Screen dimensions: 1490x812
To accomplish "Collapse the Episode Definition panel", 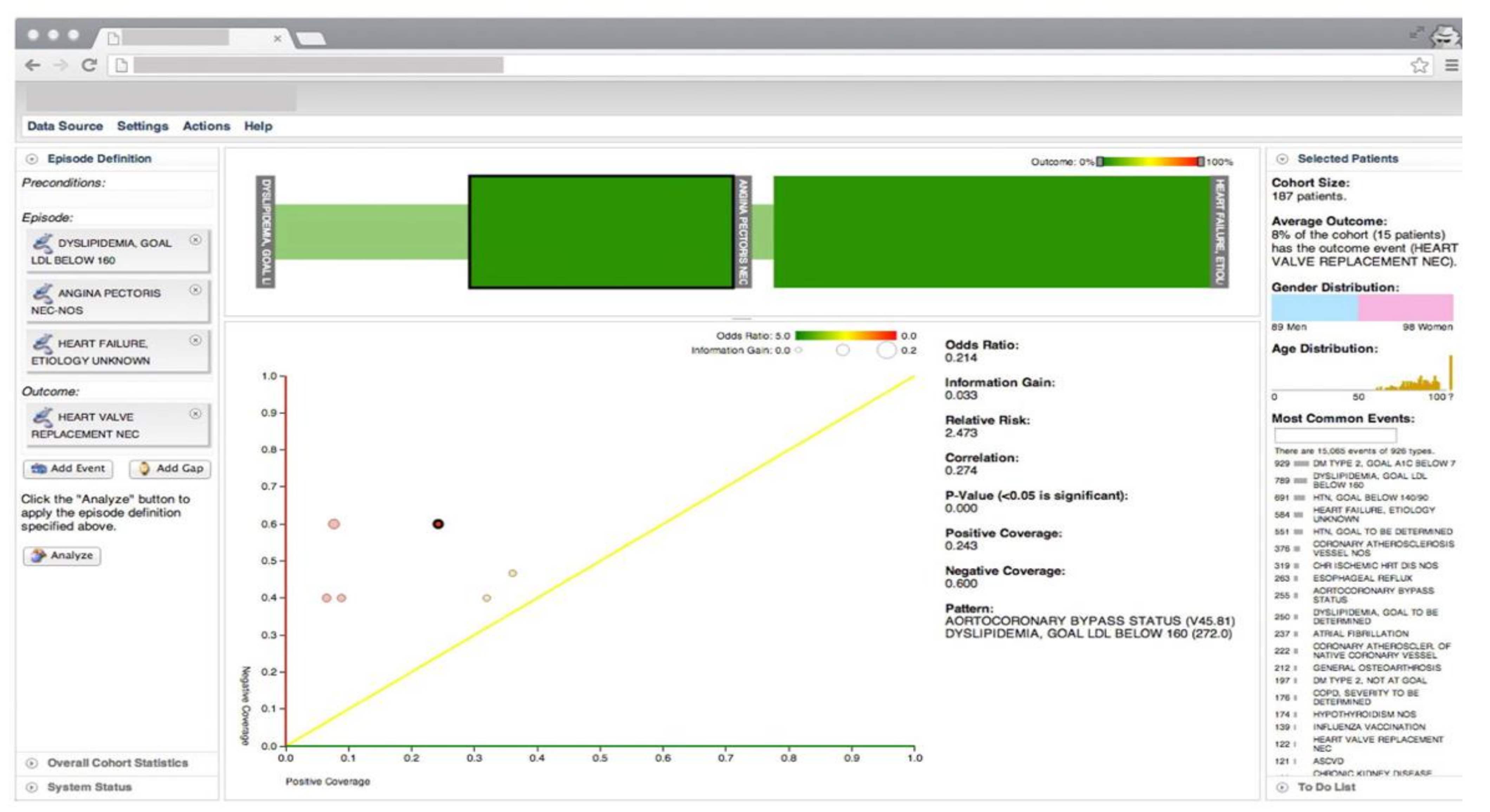I will click(32, 159).
